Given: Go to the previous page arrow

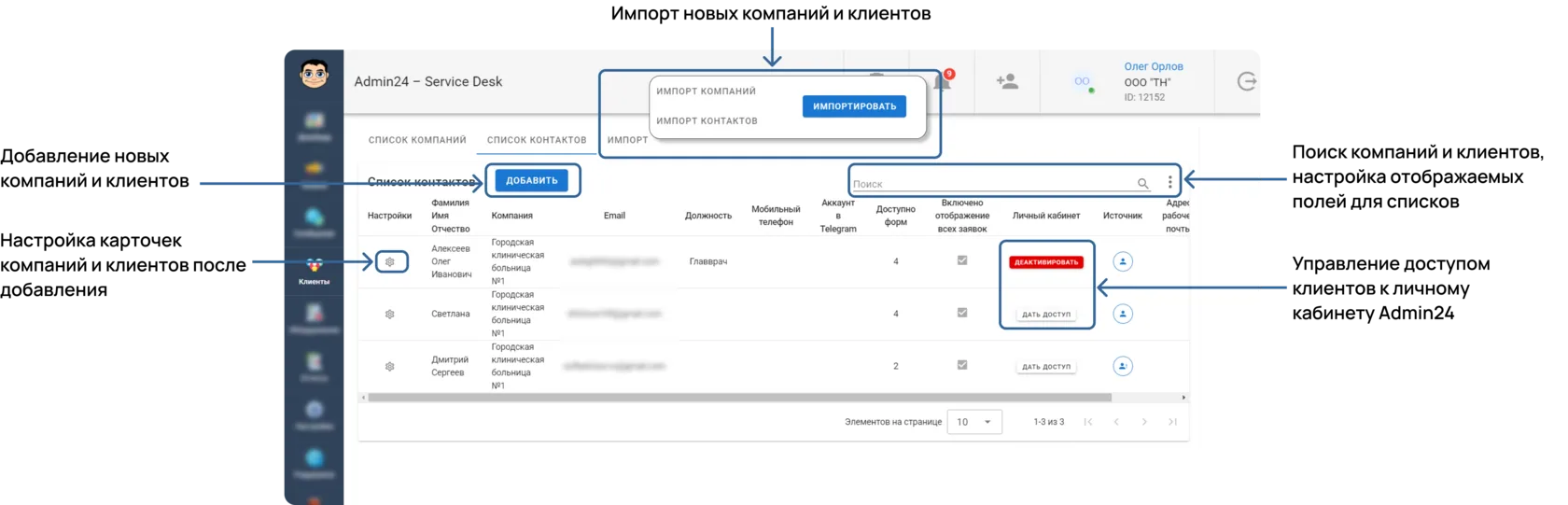Looking at the screenshot, I should tap(1116, 422).
